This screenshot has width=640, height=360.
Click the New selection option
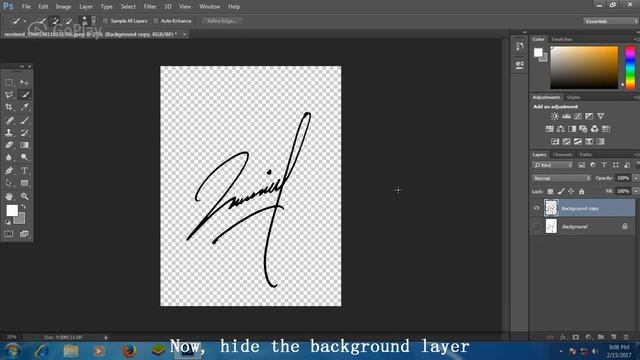[x=41, y=21]
